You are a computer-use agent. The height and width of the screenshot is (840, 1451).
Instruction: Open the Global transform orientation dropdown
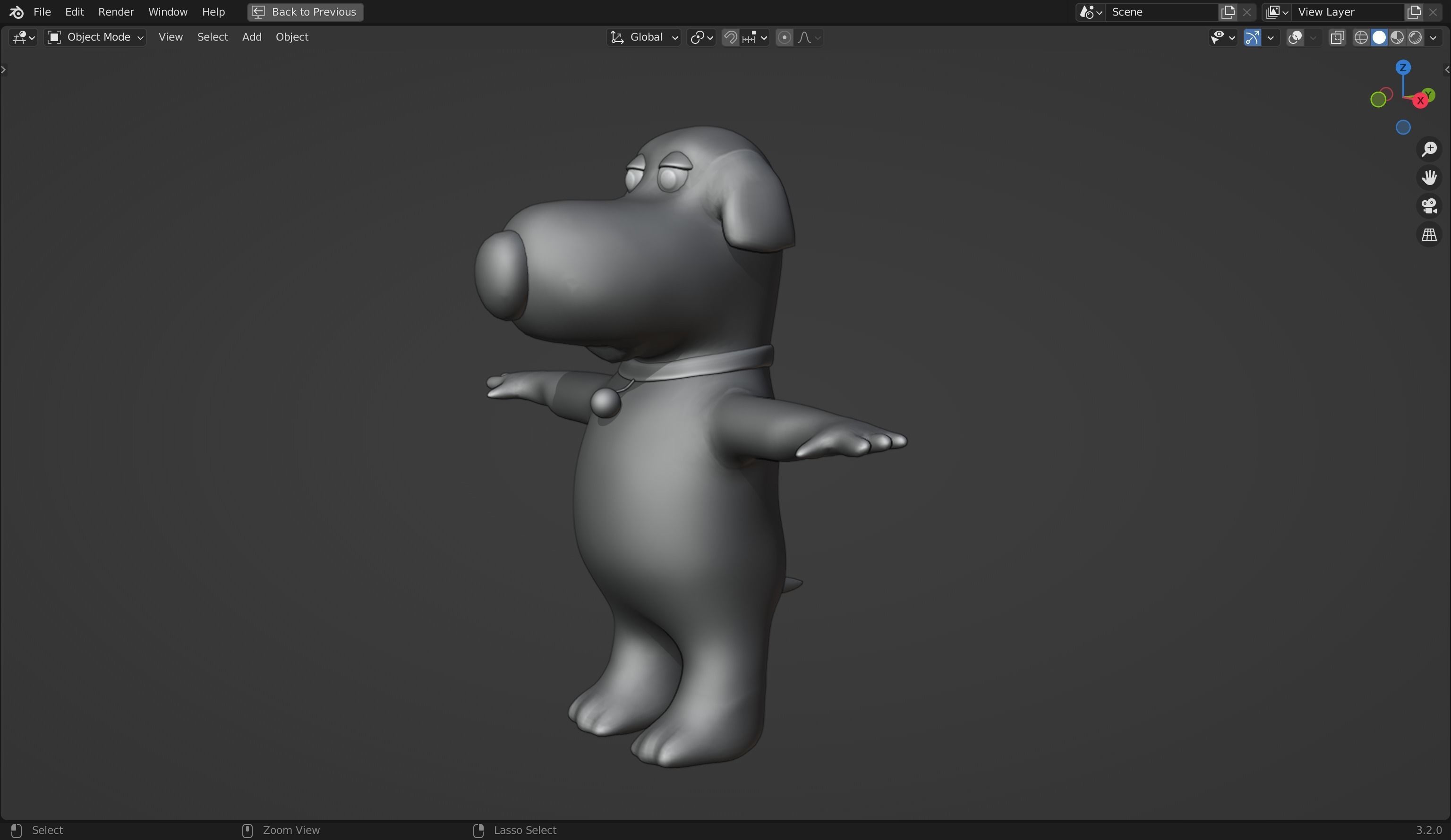[644, 37]
